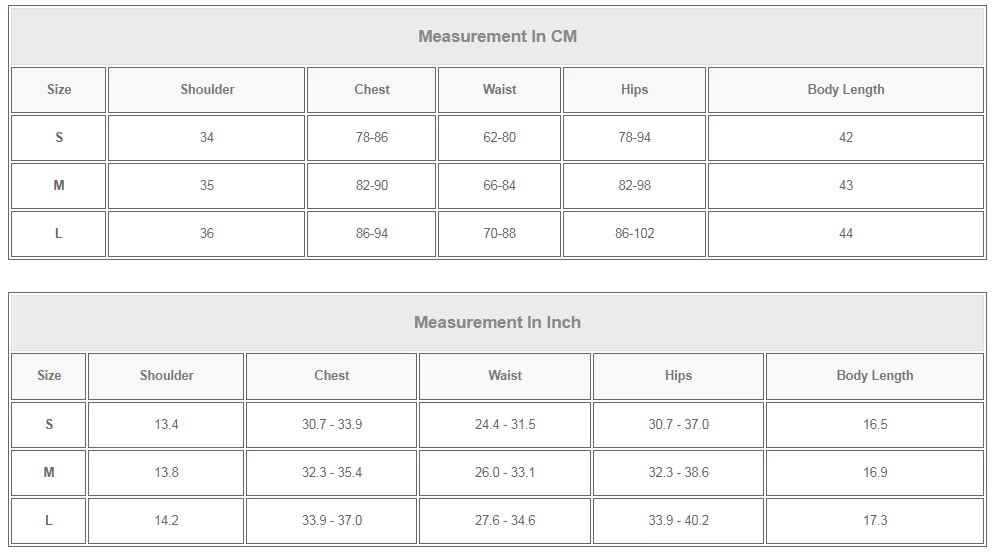Select the 27.6 - 34.6 waist cell
The height and width of the screenshot is (553, 997).
click(x=505, y=521)
